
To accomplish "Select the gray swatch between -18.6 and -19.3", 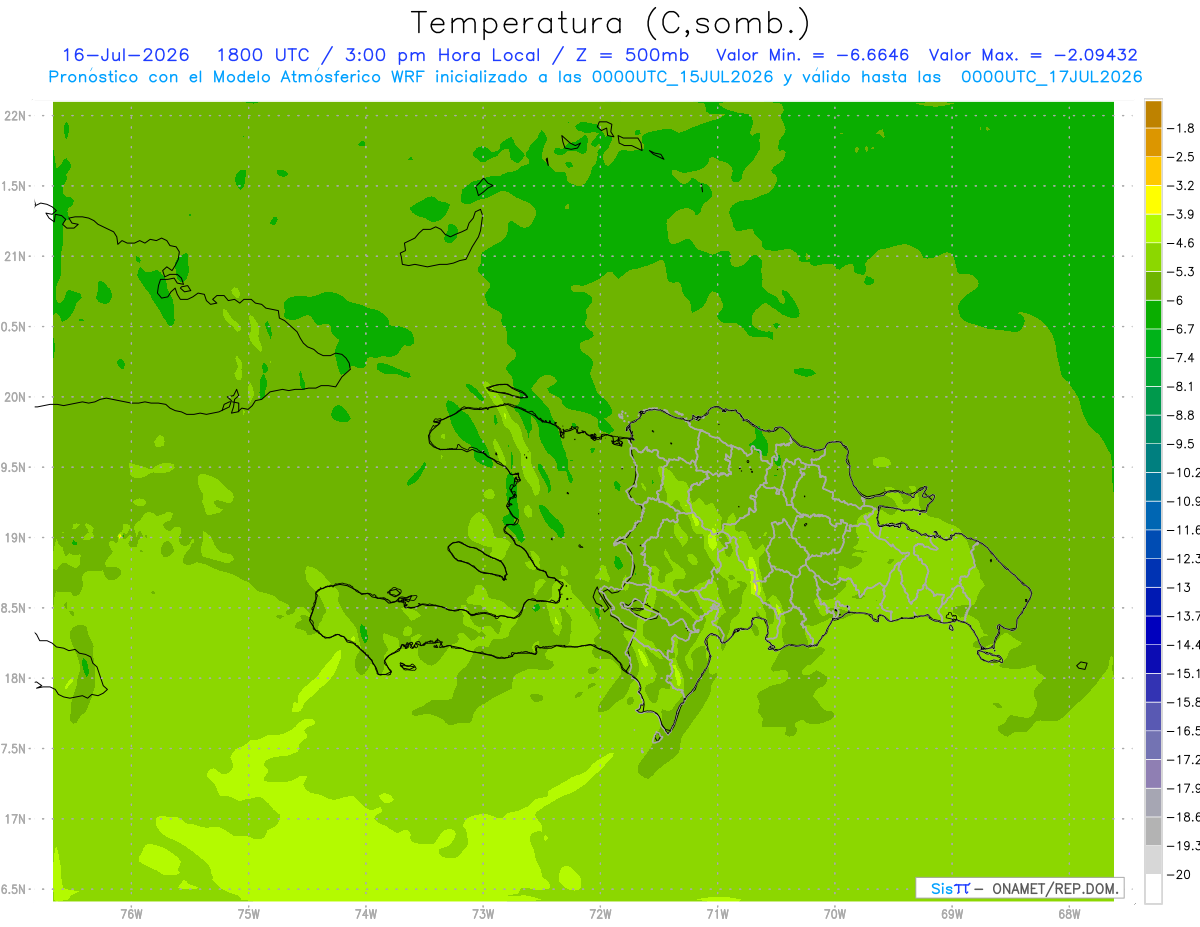I will tap(1153, 831).
